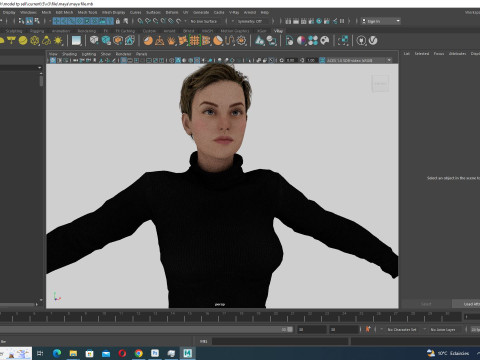Image resolution: width=480 pixels, height=360 pixels.
Task: Click the teal four-dots V-Ray icon
Action: coord(313,41)
